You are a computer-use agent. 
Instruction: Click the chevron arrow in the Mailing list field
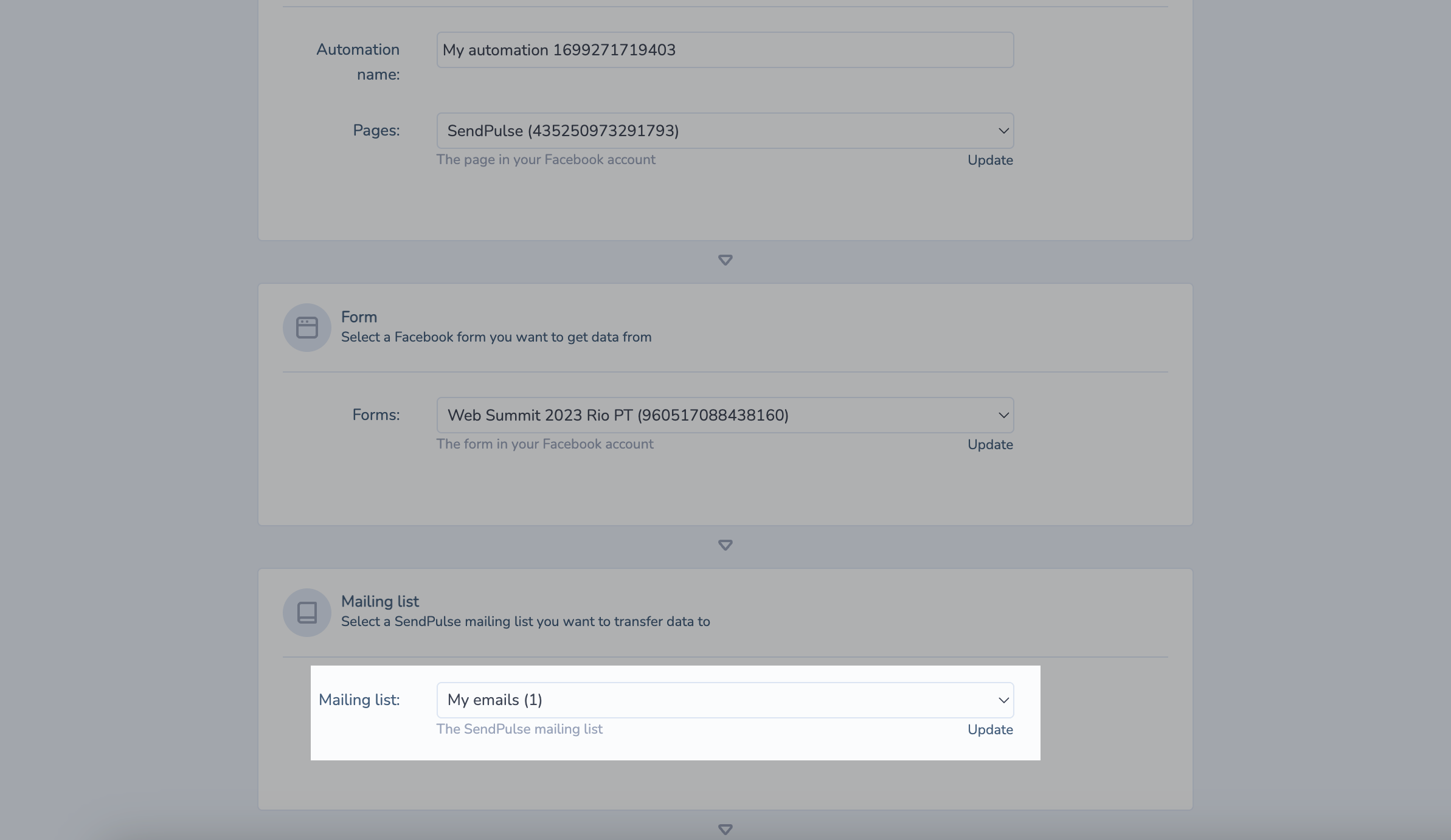(x=1003, y=700)
